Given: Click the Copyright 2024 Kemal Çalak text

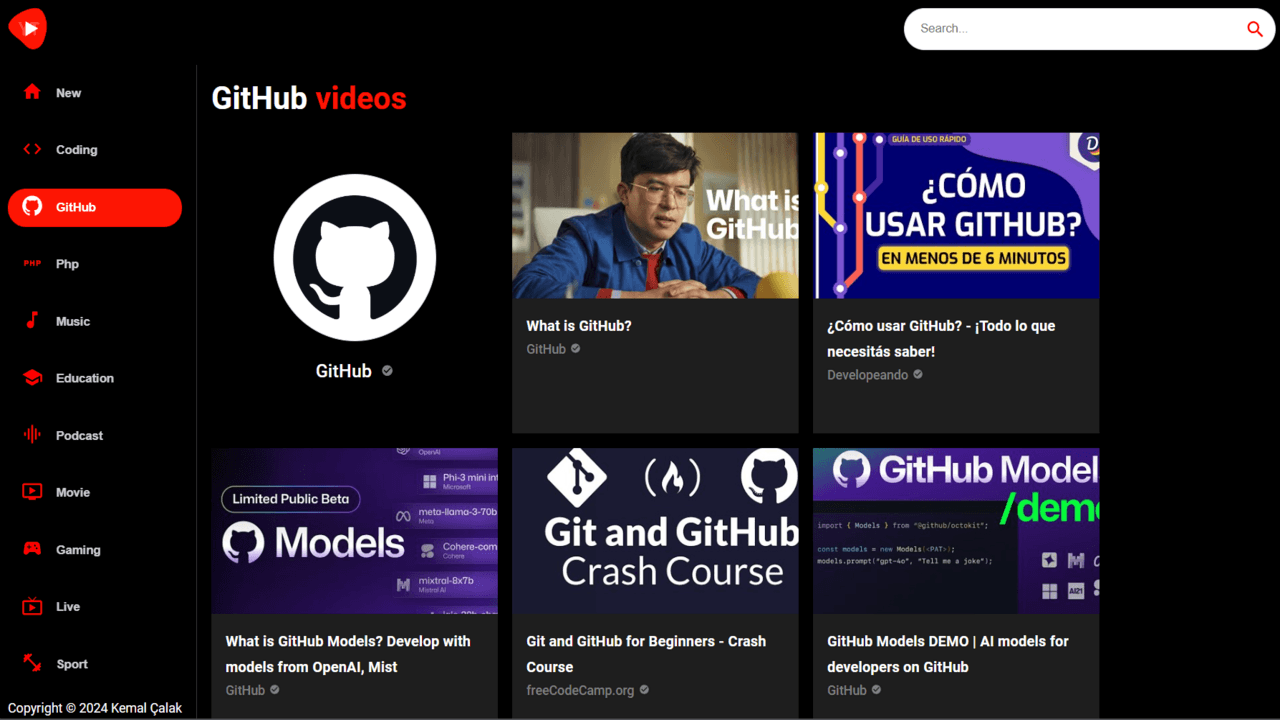Looking at the screenshot, I should (95, 708).
